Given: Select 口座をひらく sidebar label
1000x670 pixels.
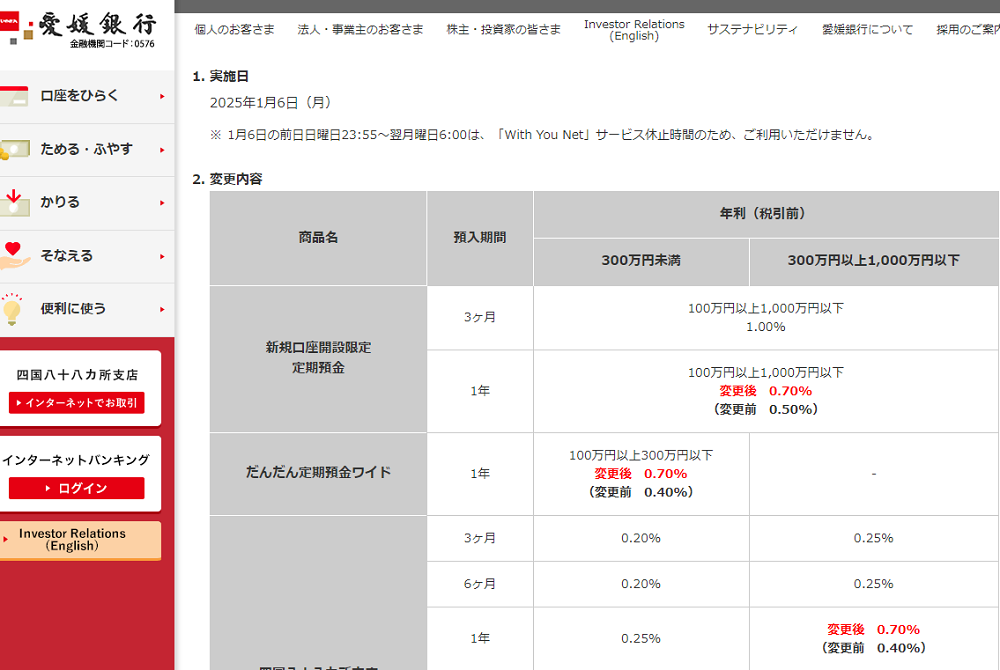Looking at the screenshot, I should [x=80, y=96].
